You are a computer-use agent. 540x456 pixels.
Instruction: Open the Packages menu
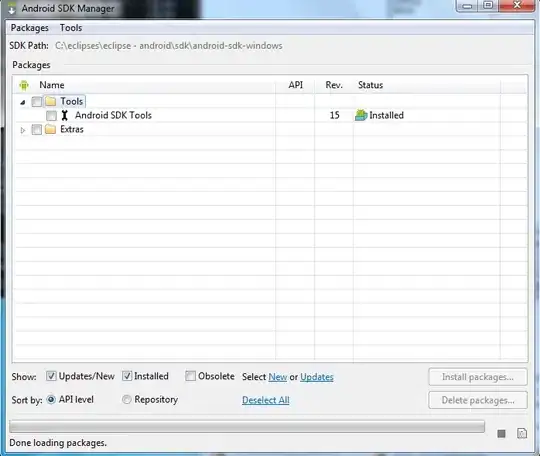[30, 28]
